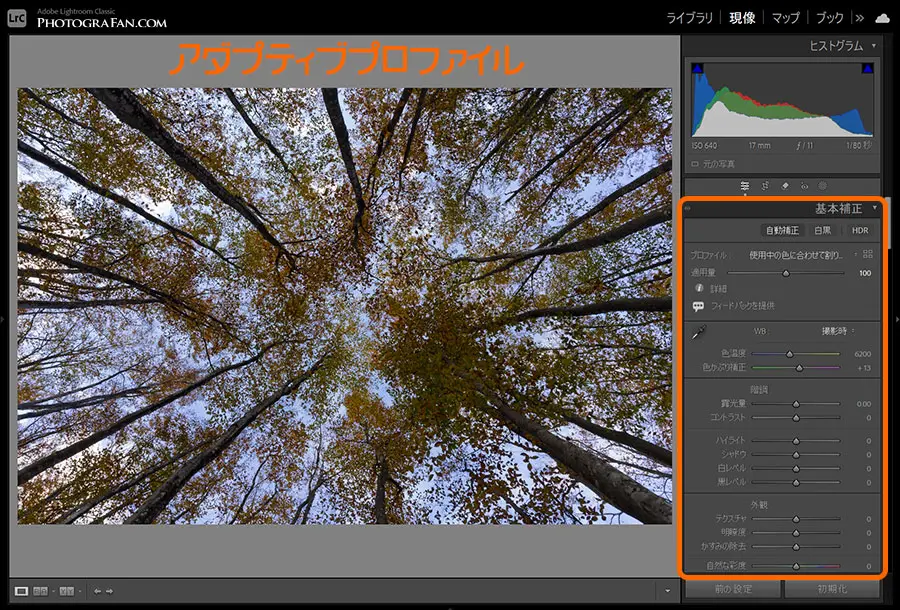Click the 自然な彩度 vibrance slider
Image resolution: width=900 pixels, height=610 pixels.
click(x=796, y=566)
